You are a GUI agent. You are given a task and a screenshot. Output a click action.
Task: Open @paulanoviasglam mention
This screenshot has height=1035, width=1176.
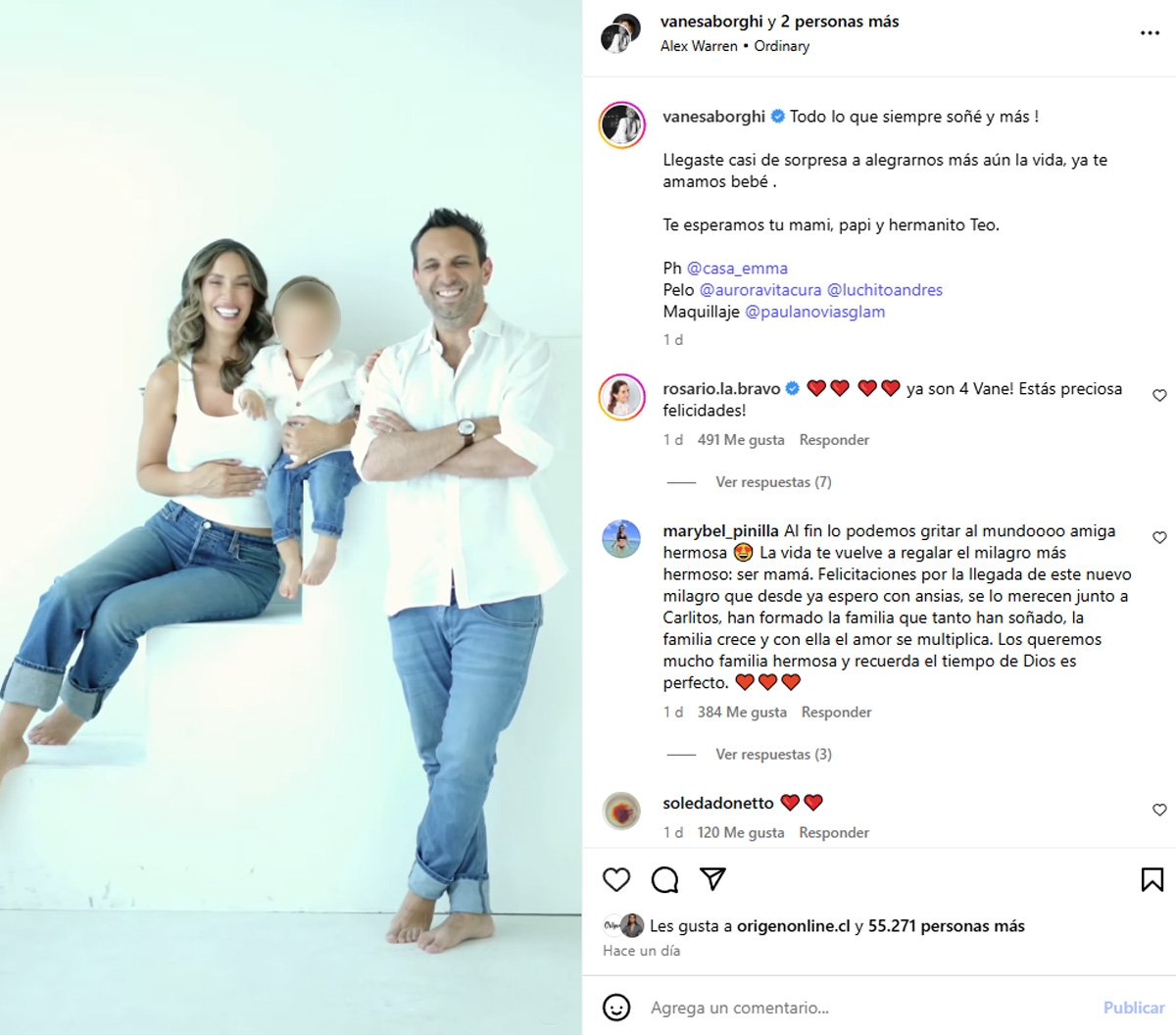(x=815, y=312)
